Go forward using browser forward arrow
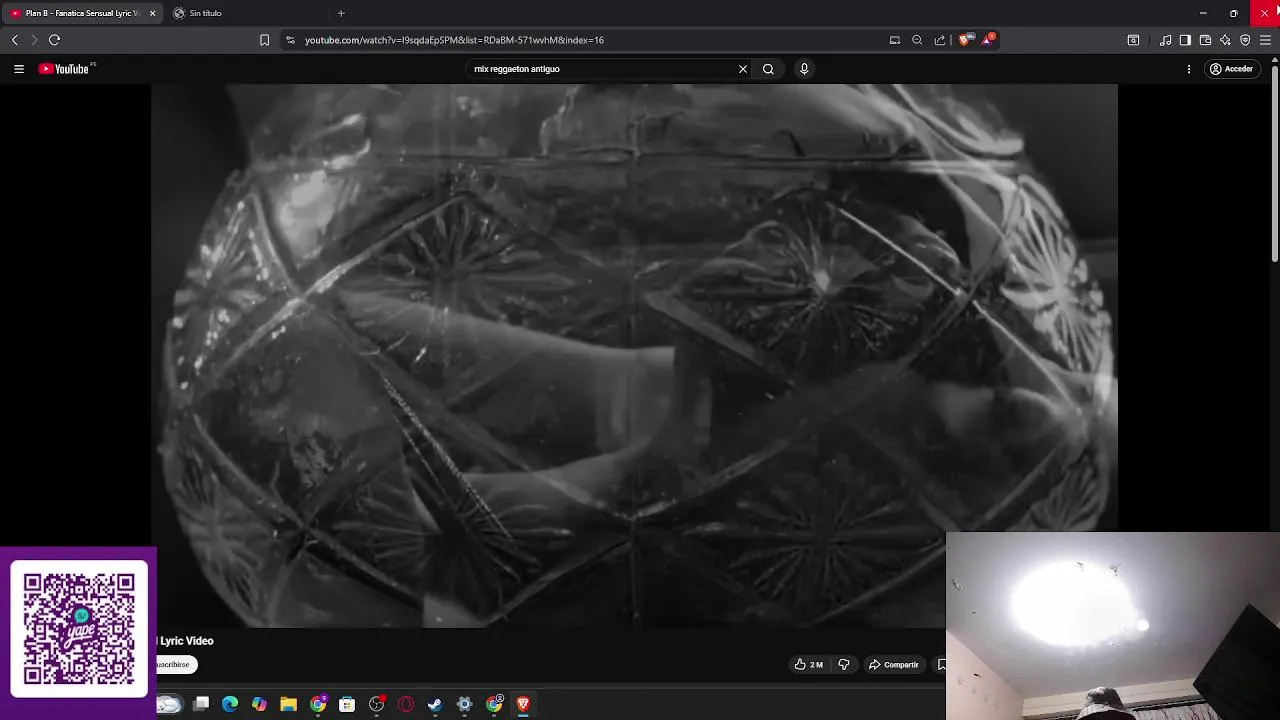Image resolution: width=1280 pixels, height=720 pixels. 34,40
